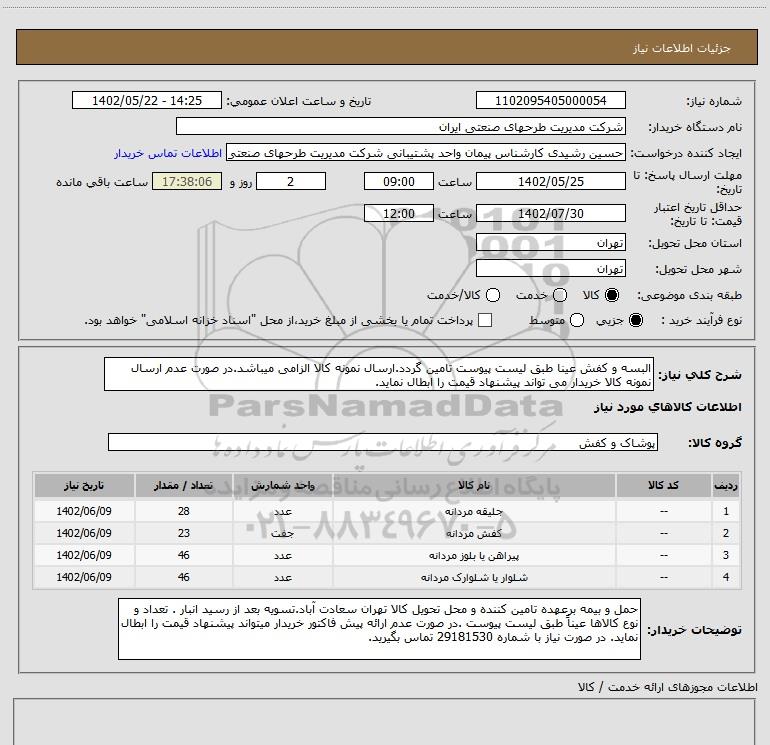Click the general need description text box
This screenshot has width=770, height=745.
[379, 375]
